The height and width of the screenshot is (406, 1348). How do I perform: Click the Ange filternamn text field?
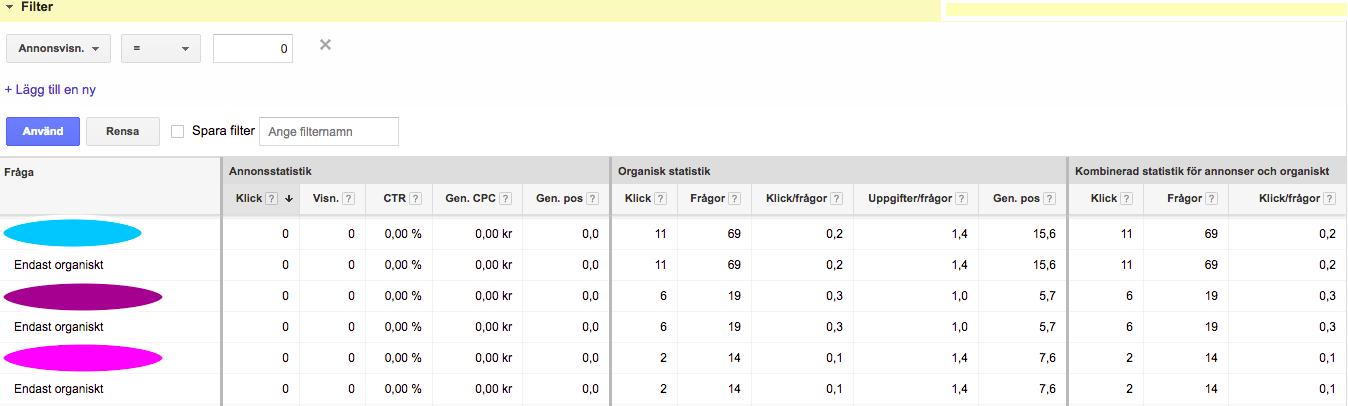click(328, 131)
